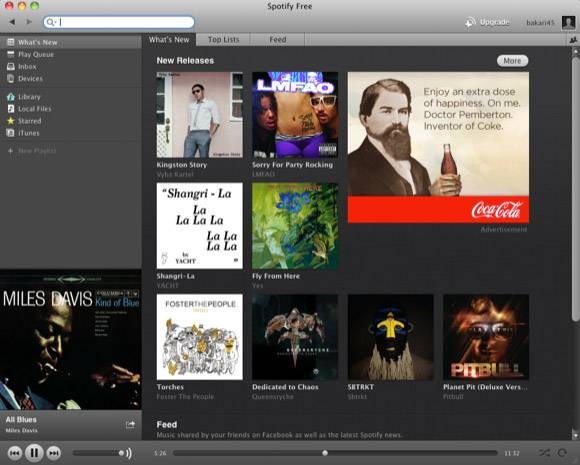Image resolution: width=580 pixels, height=465 pixels.
Task: Switch to the Top Lists tab
Action: pyautogui.click(x=223, y=40)
